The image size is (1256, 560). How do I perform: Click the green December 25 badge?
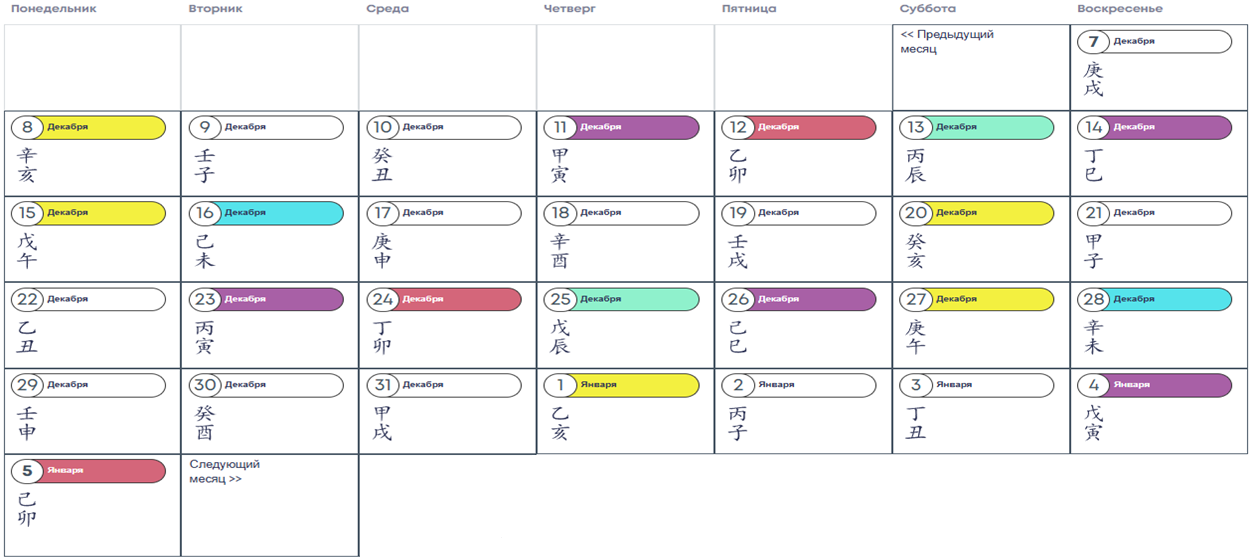tap(621, 299)
